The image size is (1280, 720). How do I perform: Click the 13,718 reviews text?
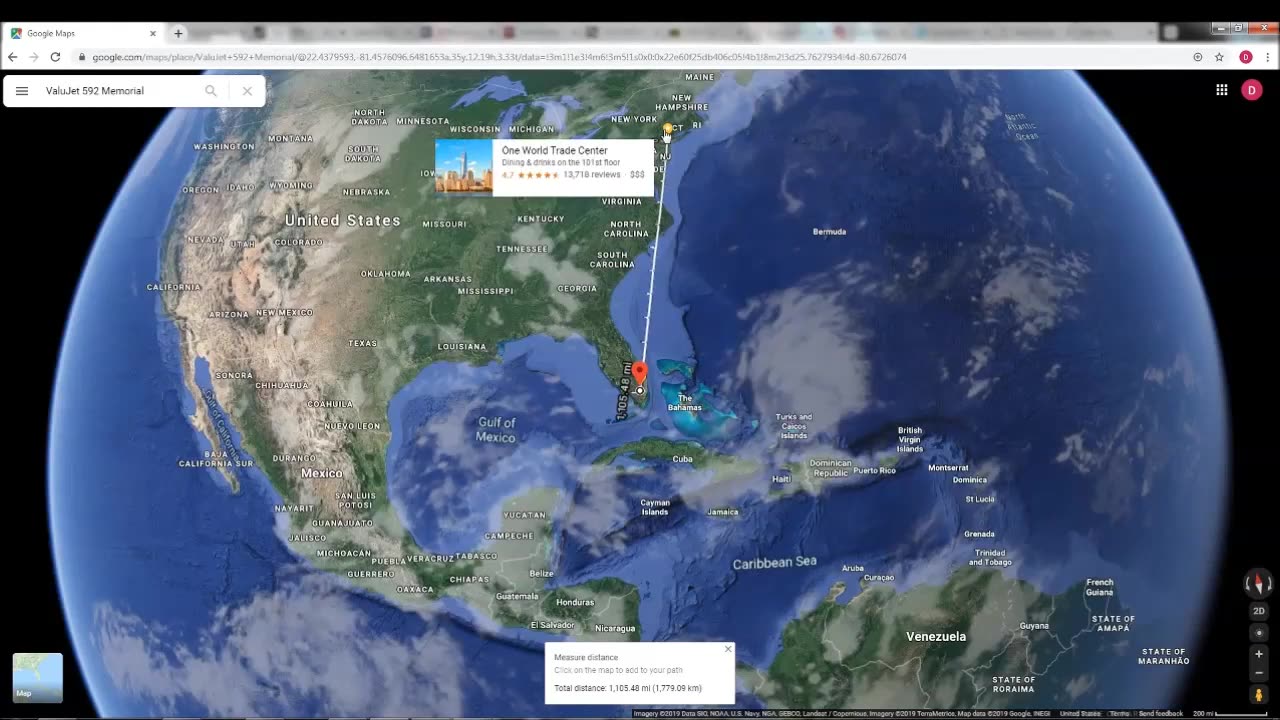coord(592,175)
